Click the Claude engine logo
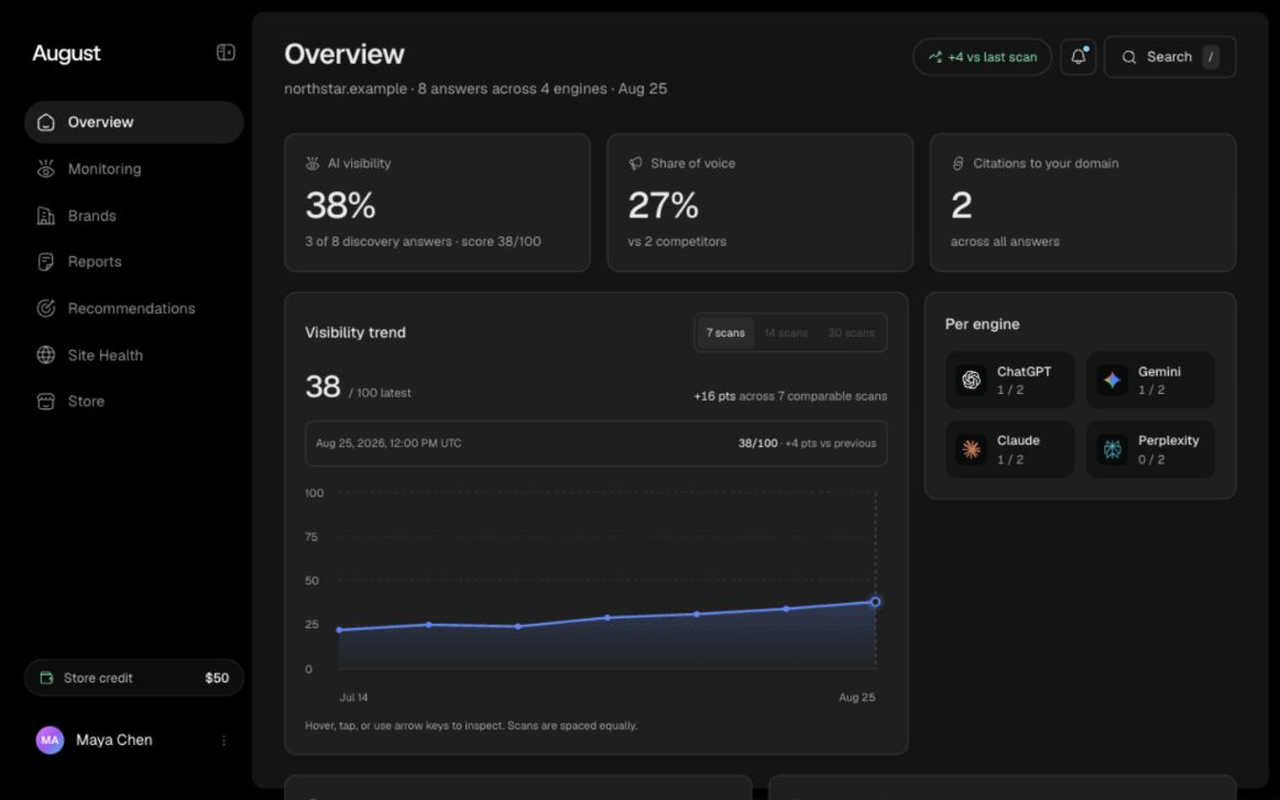The height and width of the screenshot is (800, 1280). 971,449
